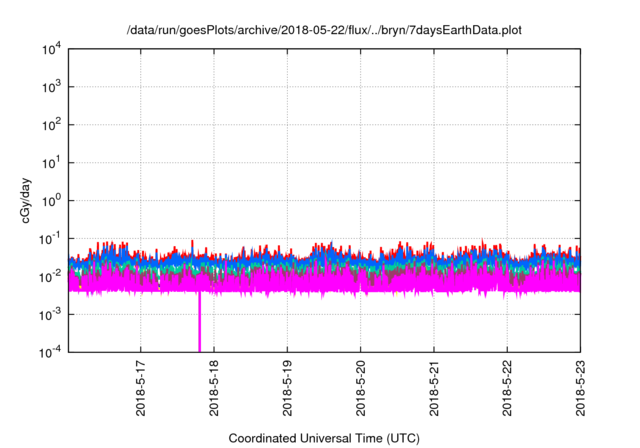The width and height of the screenshot is (640, 448).
Task: Click the 2018-5-17 date label
Action: click(x=141, y=388)
